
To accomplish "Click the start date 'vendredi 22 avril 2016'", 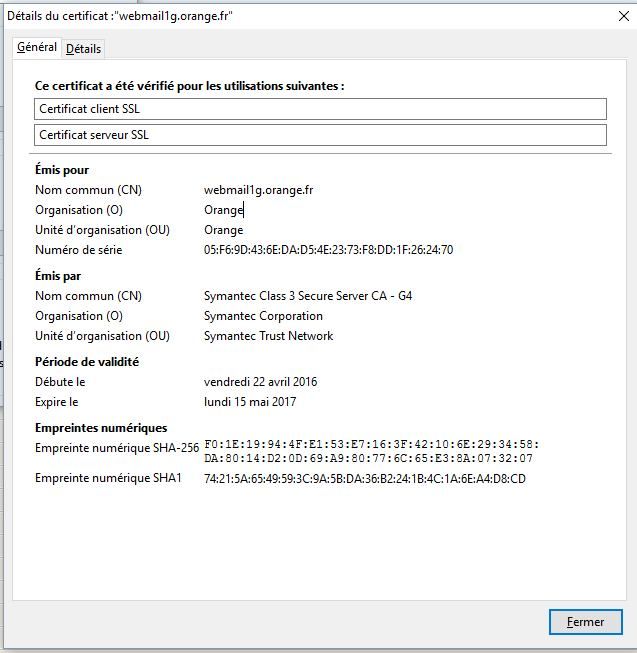I will [x=261, y=382].
